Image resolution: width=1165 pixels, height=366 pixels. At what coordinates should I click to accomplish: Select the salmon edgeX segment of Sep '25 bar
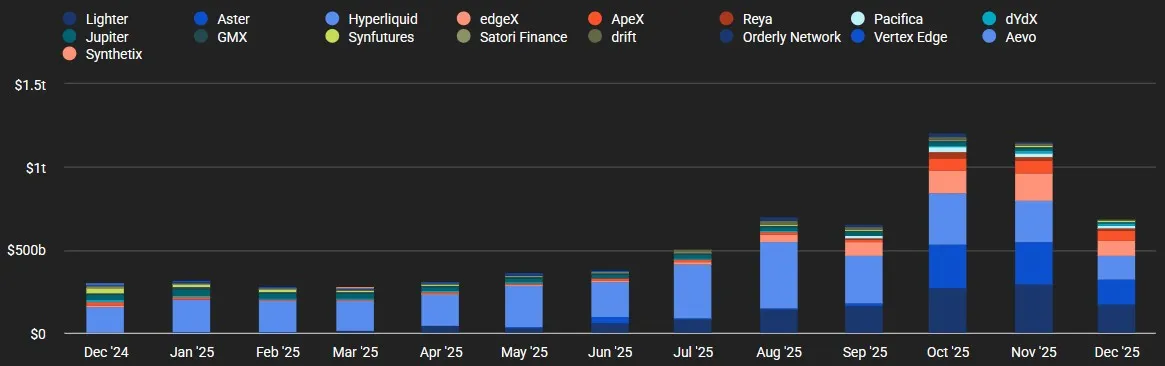(x=863, y=248)
